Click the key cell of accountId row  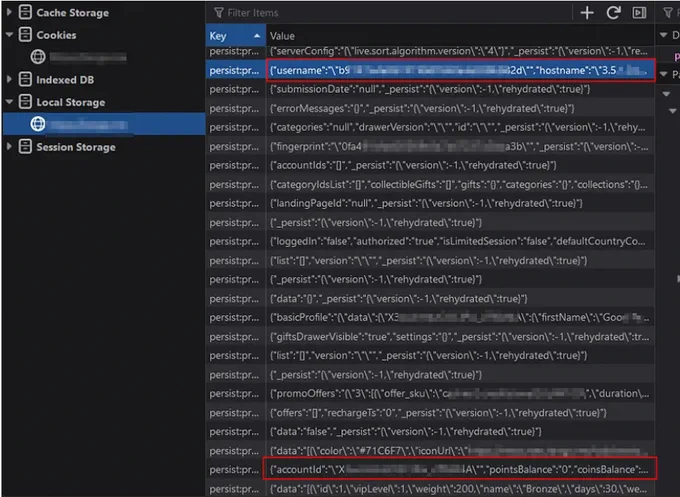click(x=235, y=469)
